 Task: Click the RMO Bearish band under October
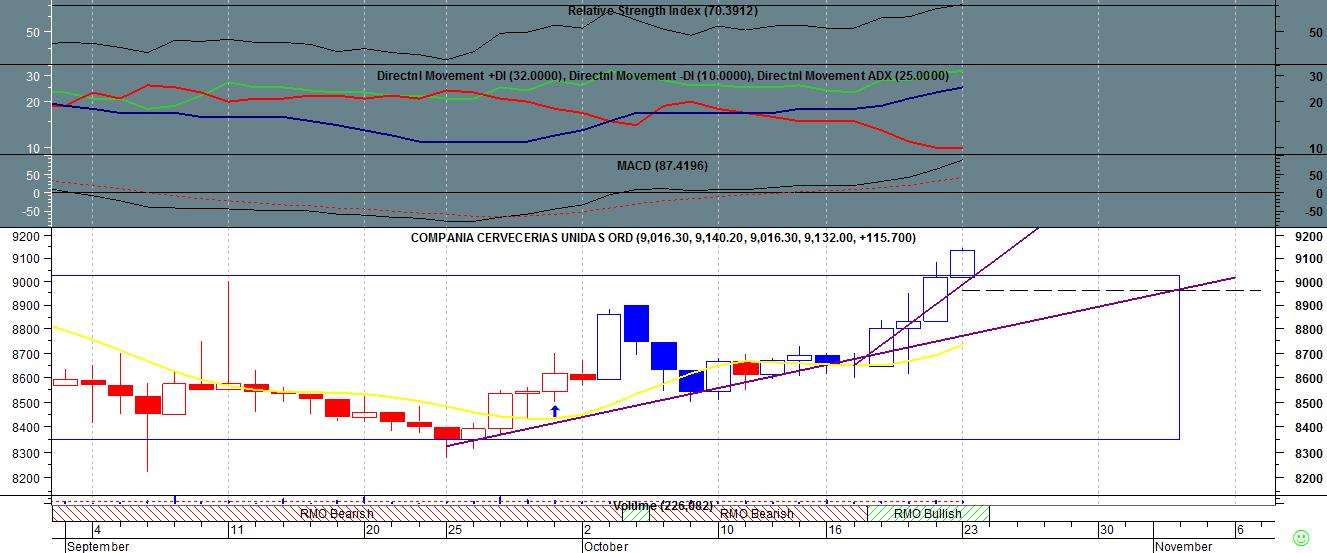pos(757,514)
